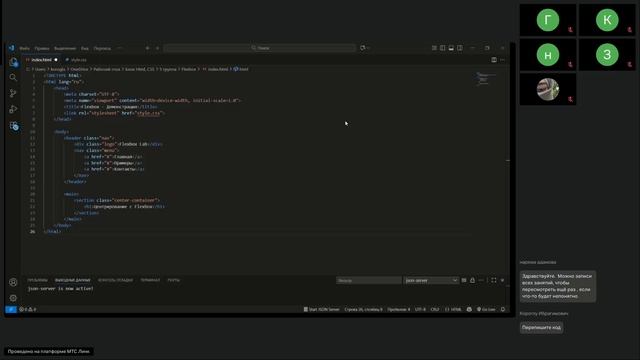Open the style.css link in the href attribute
640x360 pixels.
point(148,113)
